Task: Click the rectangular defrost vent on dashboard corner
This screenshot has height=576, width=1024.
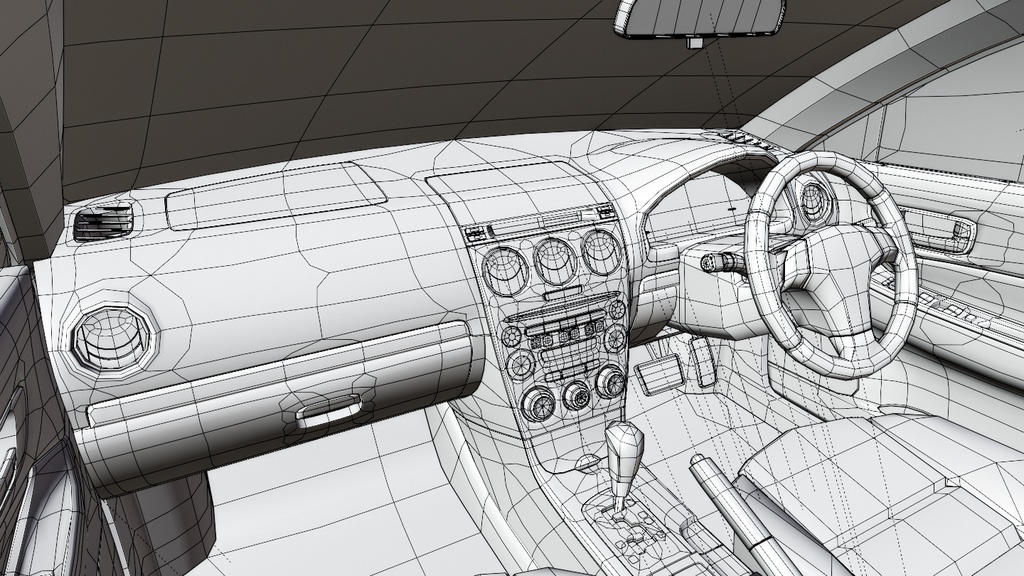Action: point(103,223)
